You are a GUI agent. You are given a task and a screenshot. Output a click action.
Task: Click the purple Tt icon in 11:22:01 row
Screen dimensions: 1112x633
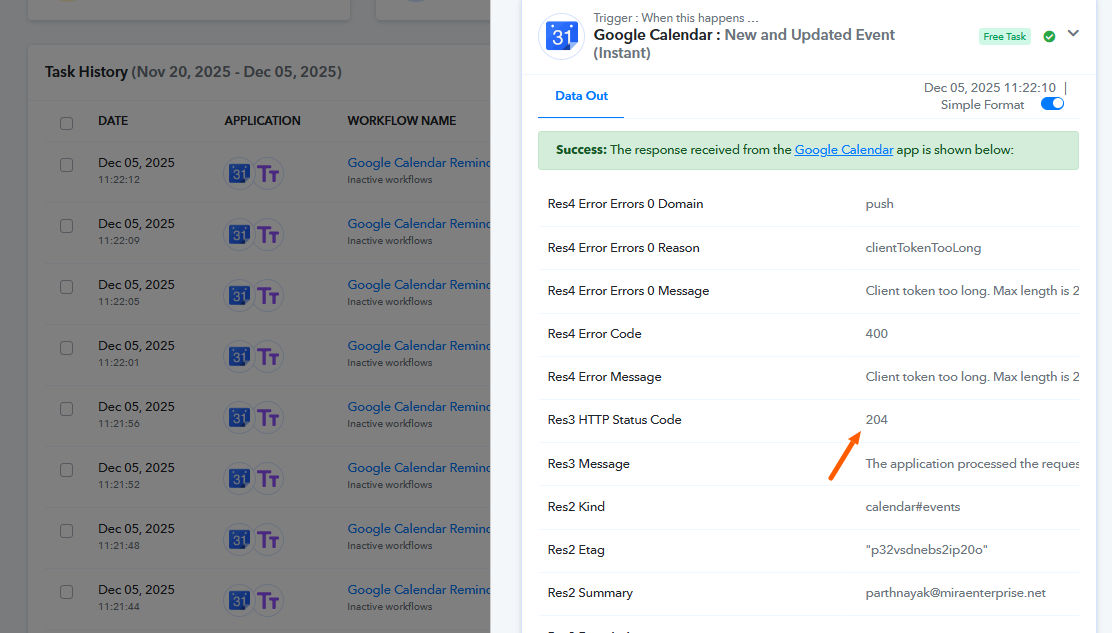267,357
